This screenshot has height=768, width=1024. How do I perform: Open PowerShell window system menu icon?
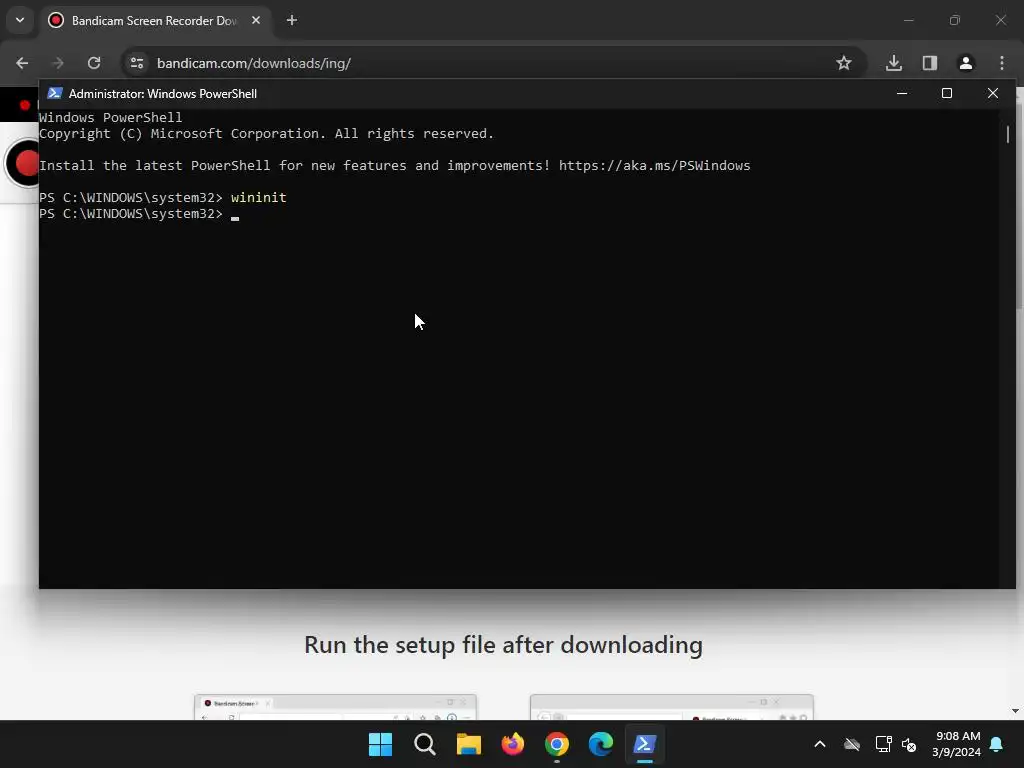coord(55,93)
